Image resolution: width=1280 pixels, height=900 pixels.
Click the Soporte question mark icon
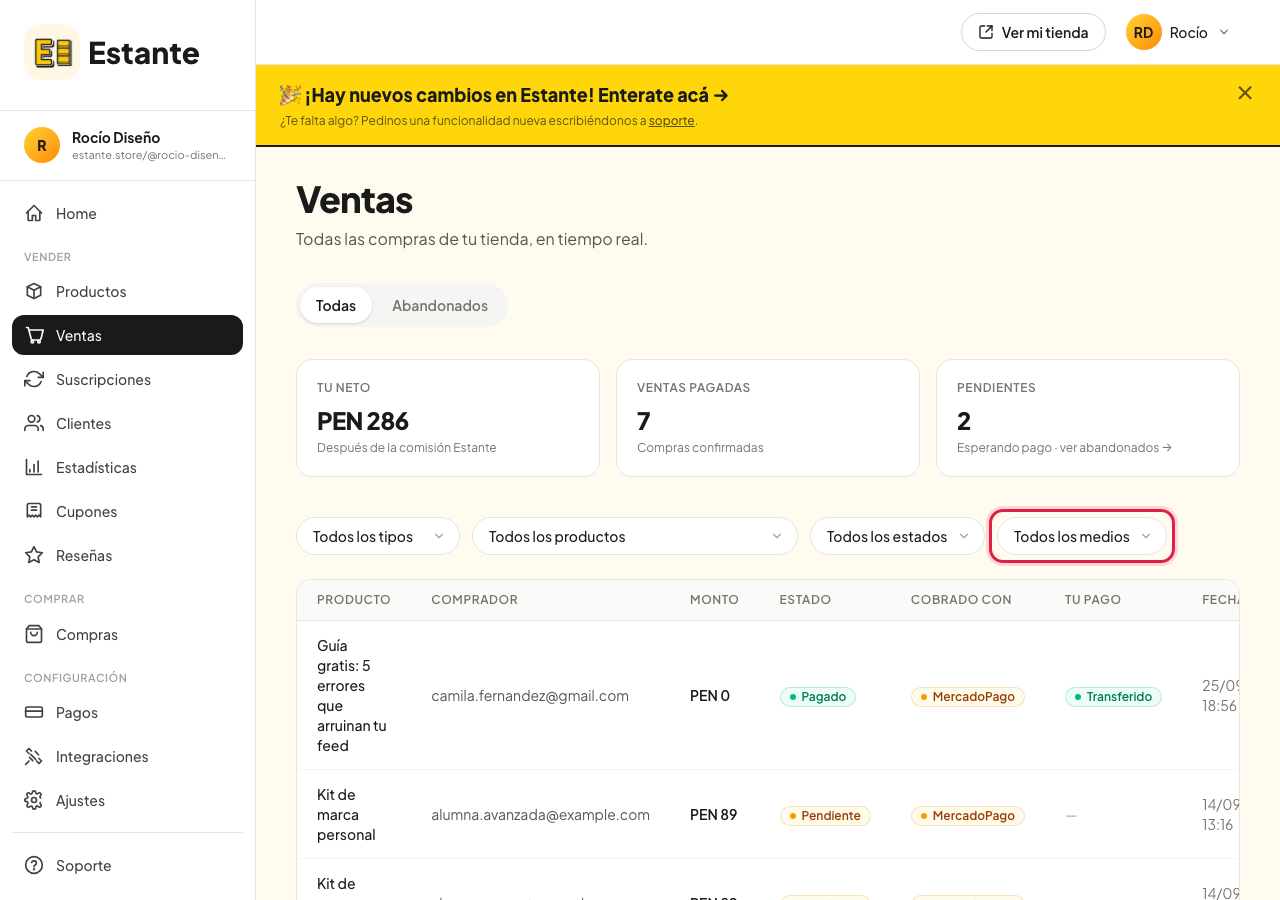pos(34,865)
